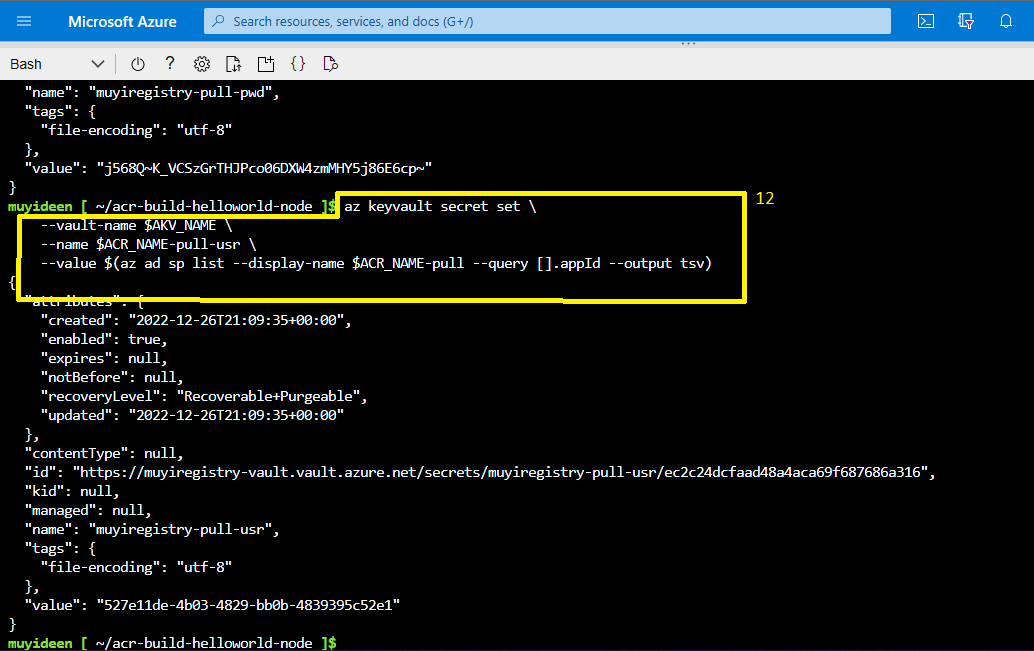Open Cloud Shell settings gear
Viewport: 1034px width, 651px height.
click(202, 64)
